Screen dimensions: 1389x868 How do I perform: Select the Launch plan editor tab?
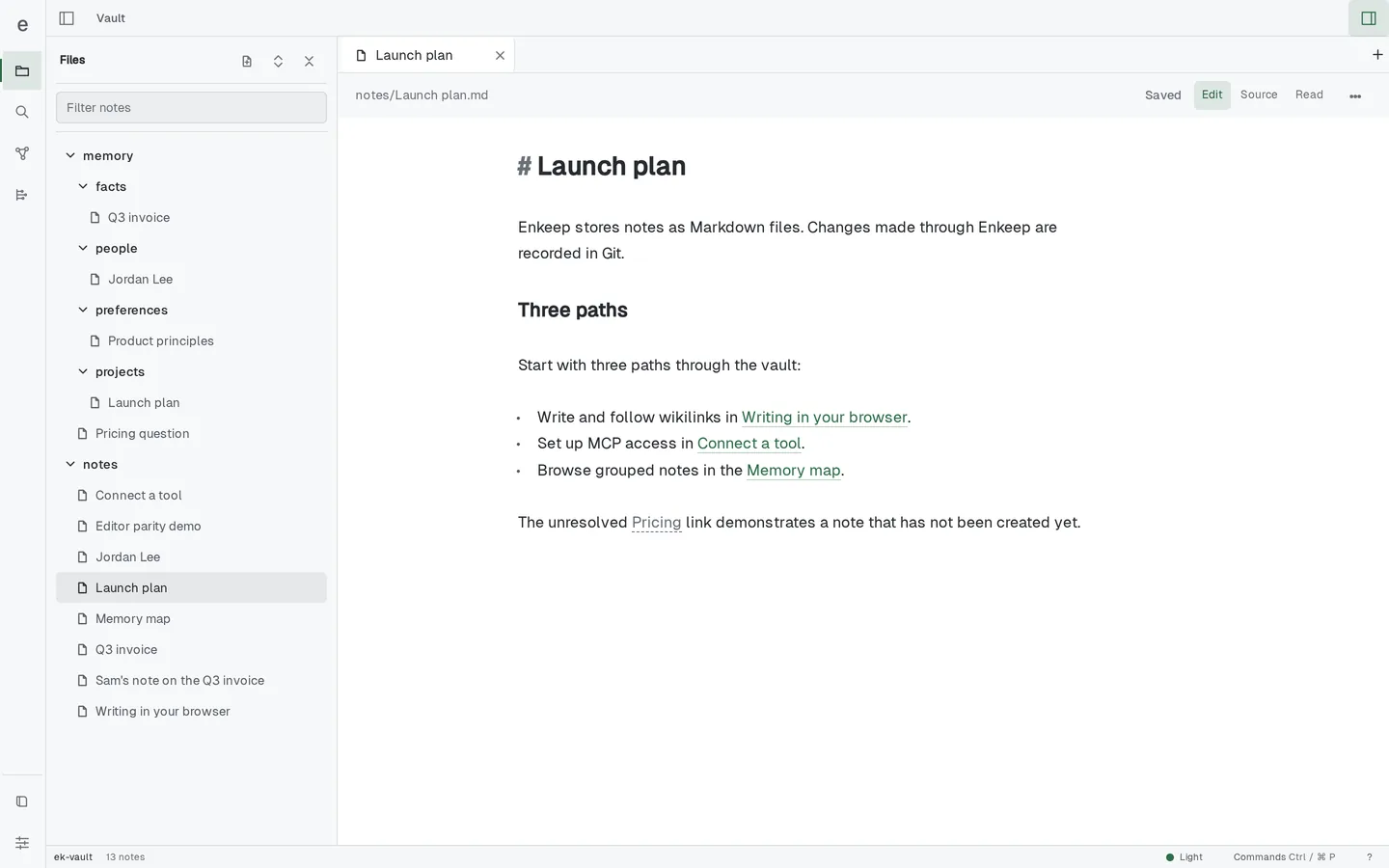click(426, 55)
